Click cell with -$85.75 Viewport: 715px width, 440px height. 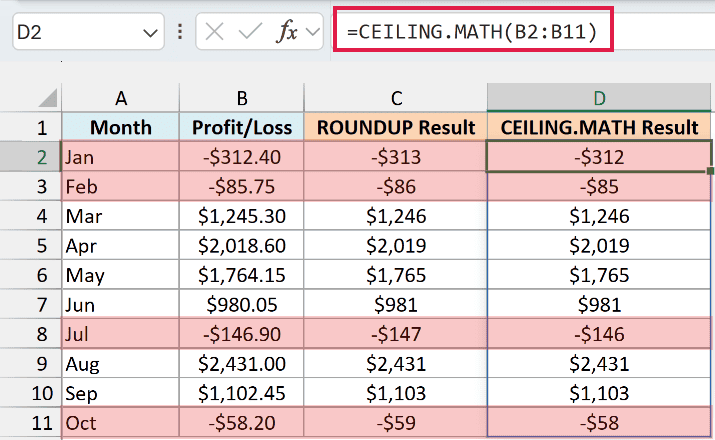point(242,186)
